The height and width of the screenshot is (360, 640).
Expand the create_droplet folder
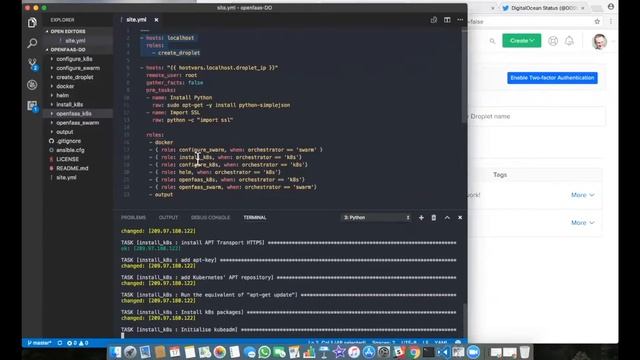(x=75, y=77)
